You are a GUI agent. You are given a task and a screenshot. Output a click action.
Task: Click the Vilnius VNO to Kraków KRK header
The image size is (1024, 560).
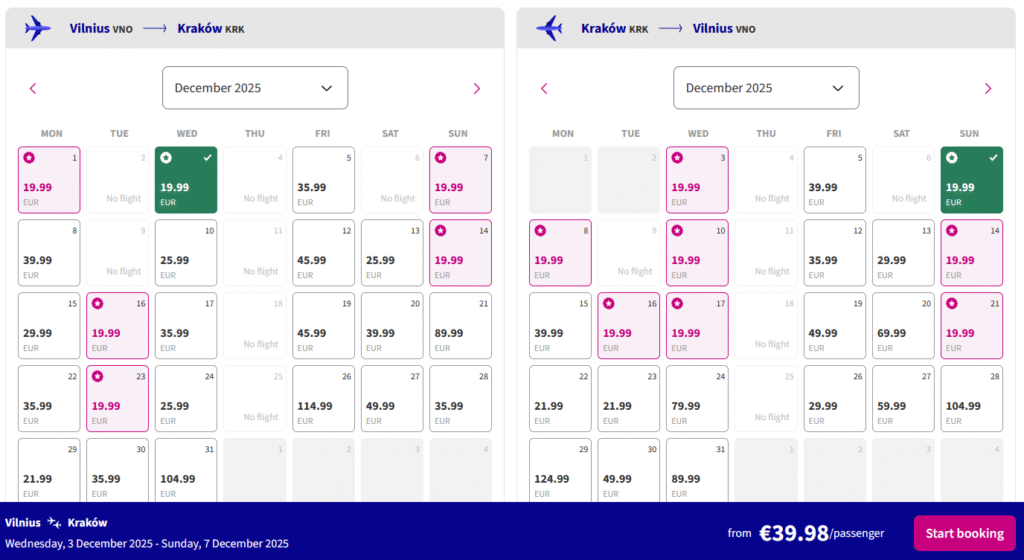tap(157, 28)
